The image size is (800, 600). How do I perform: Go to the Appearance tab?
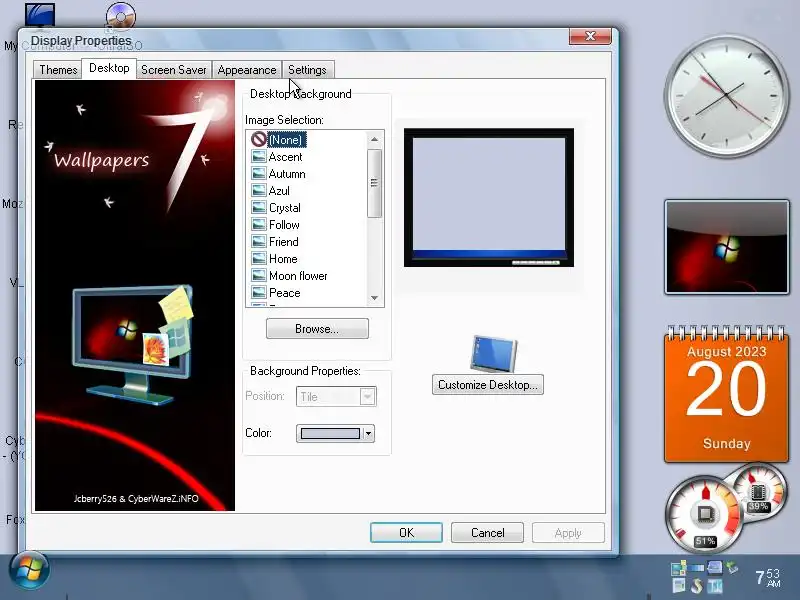(x=247, y=70)
